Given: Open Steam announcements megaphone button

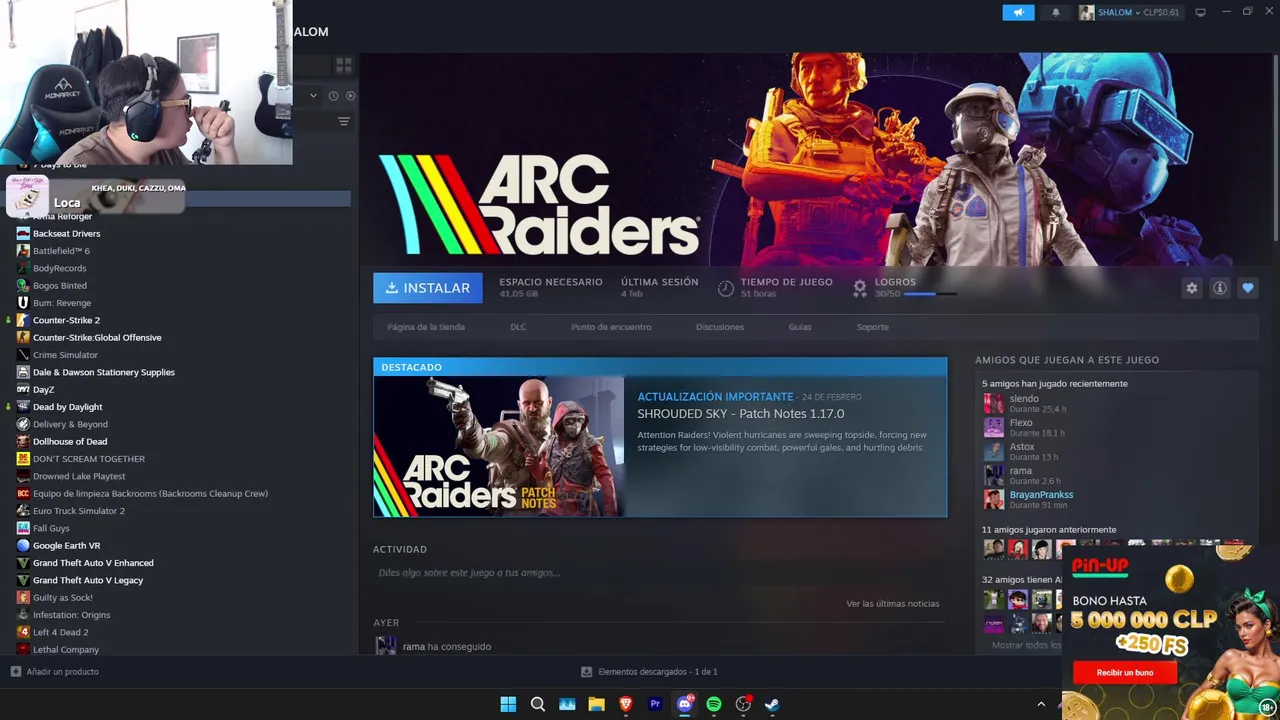Looking at the screenshot, I should click(1018, 12).
